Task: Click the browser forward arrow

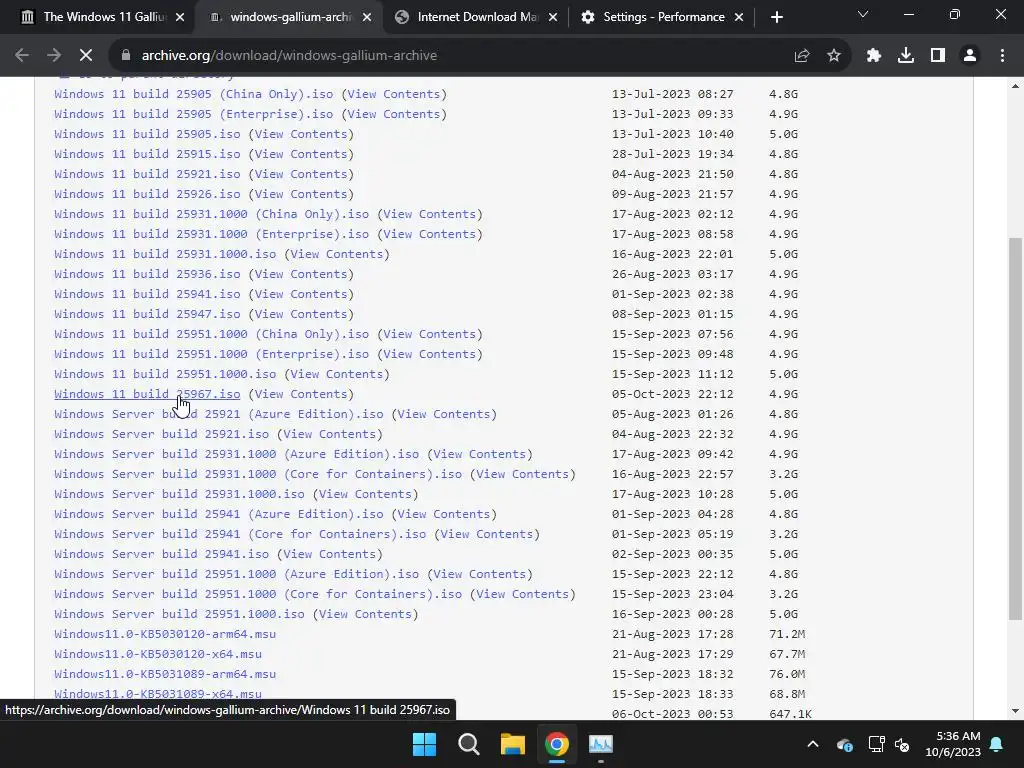Action: point(54,56)
